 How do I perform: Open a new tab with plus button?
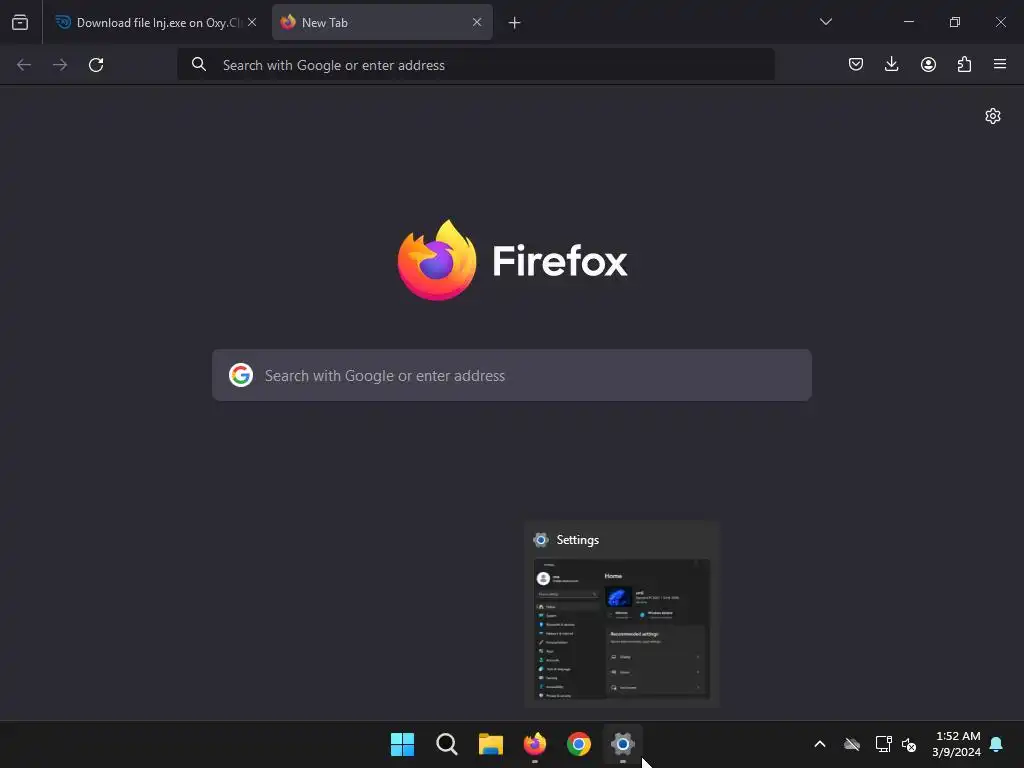(515, 23)
